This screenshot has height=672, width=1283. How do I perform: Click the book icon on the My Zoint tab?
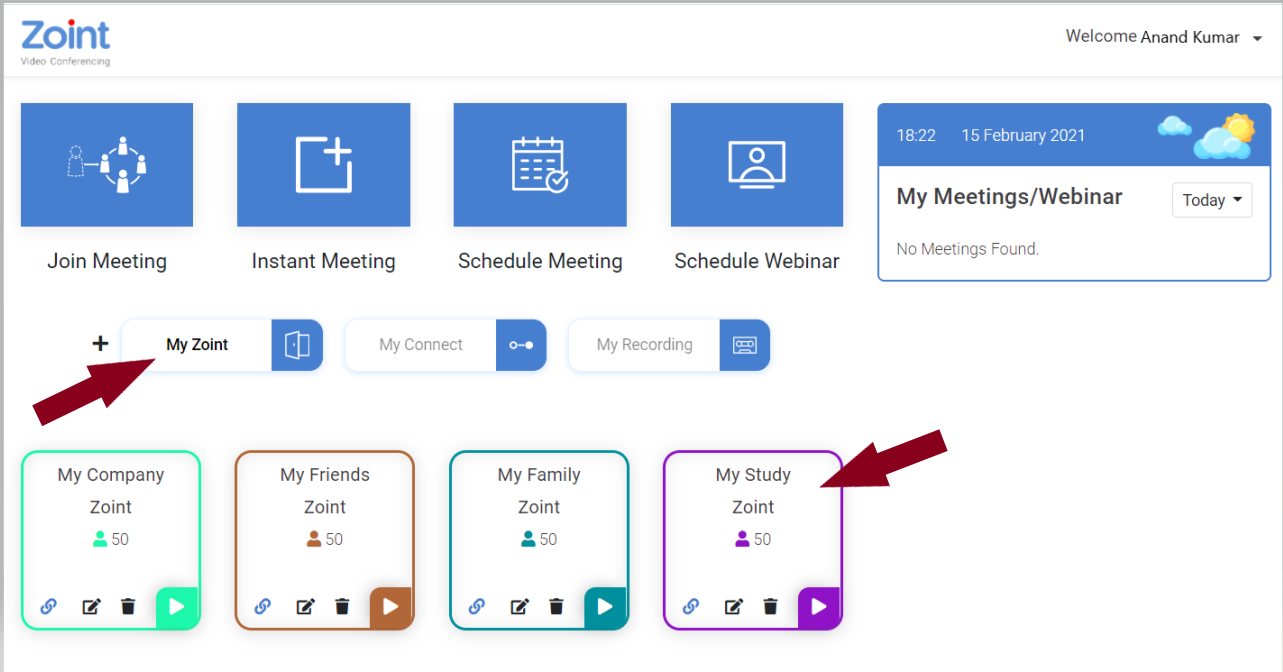click(x=297, y=345)
